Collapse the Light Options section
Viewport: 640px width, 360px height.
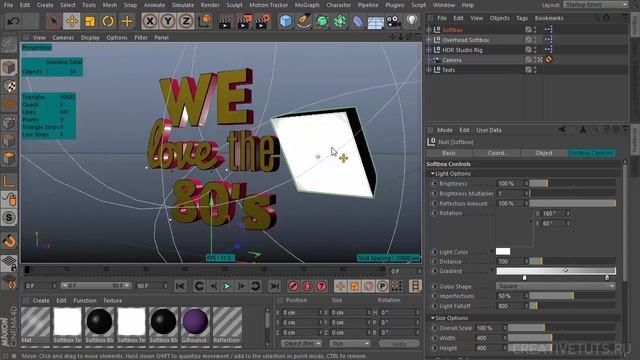[x=432, y=173]
